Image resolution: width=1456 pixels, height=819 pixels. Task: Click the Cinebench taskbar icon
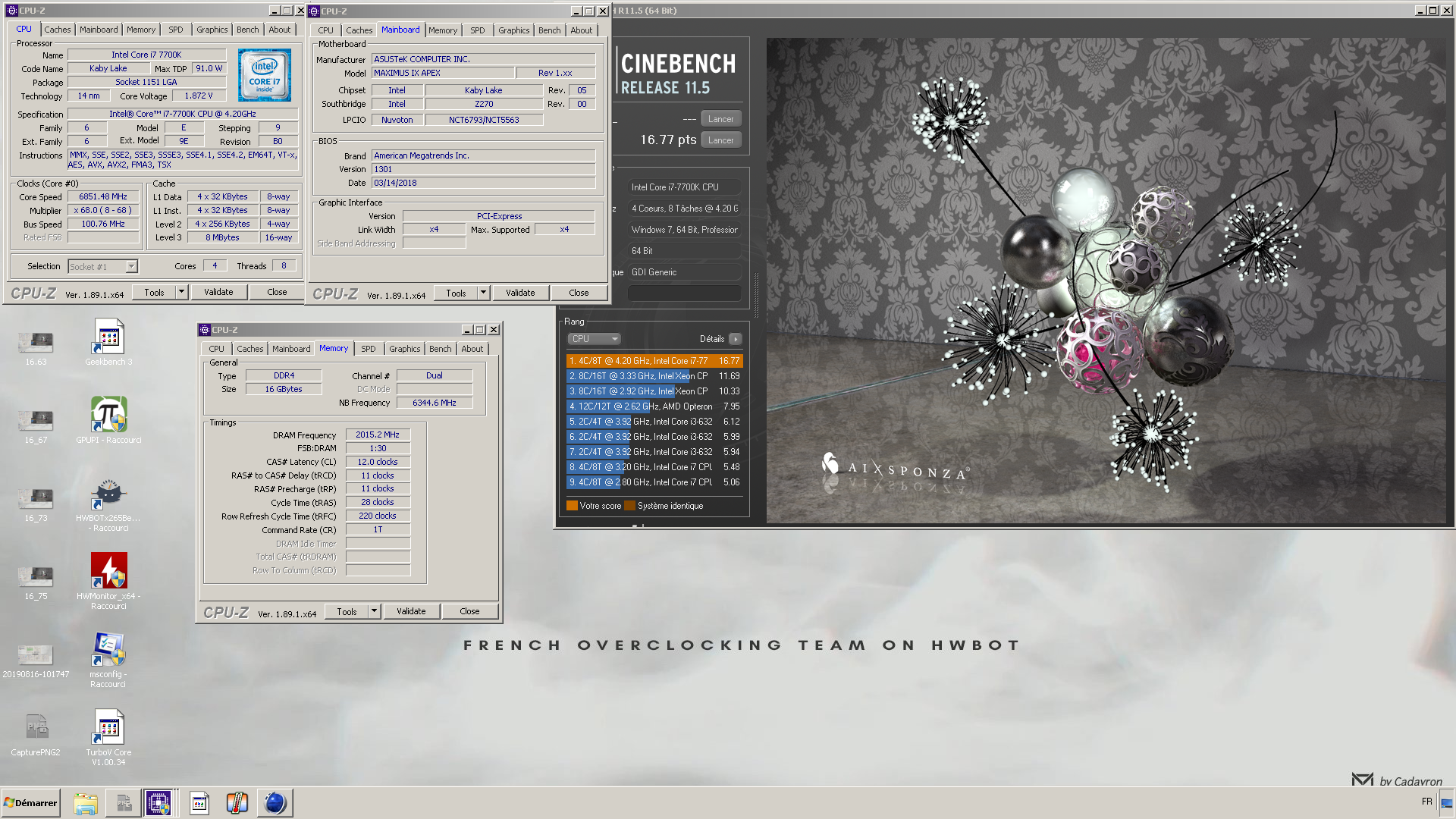pyautogui.click(x=275, y=802)
